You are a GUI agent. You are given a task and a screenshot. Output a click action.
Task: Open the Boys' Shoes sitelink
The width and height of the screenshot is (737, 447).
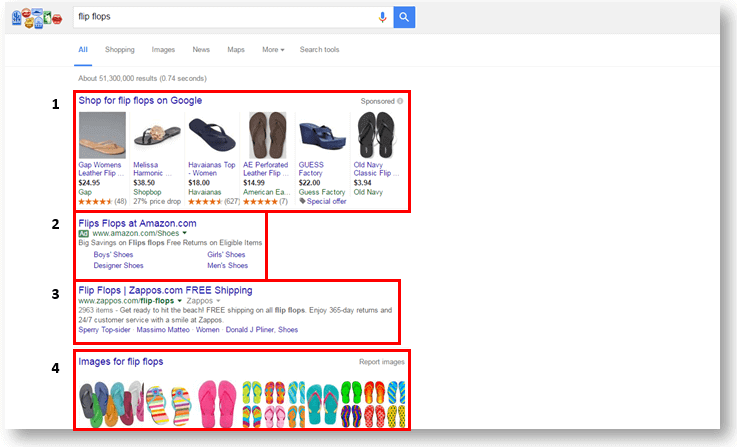(113, 255)
